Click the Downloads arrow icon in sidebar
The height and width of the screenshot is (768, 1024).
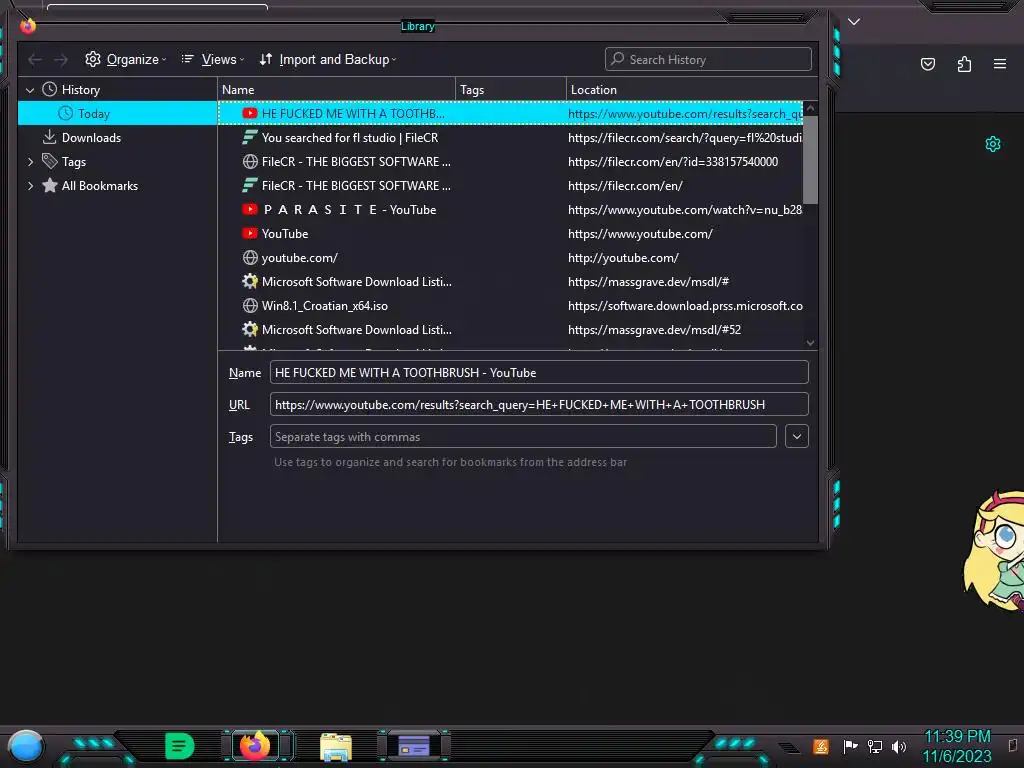point(49,137)
